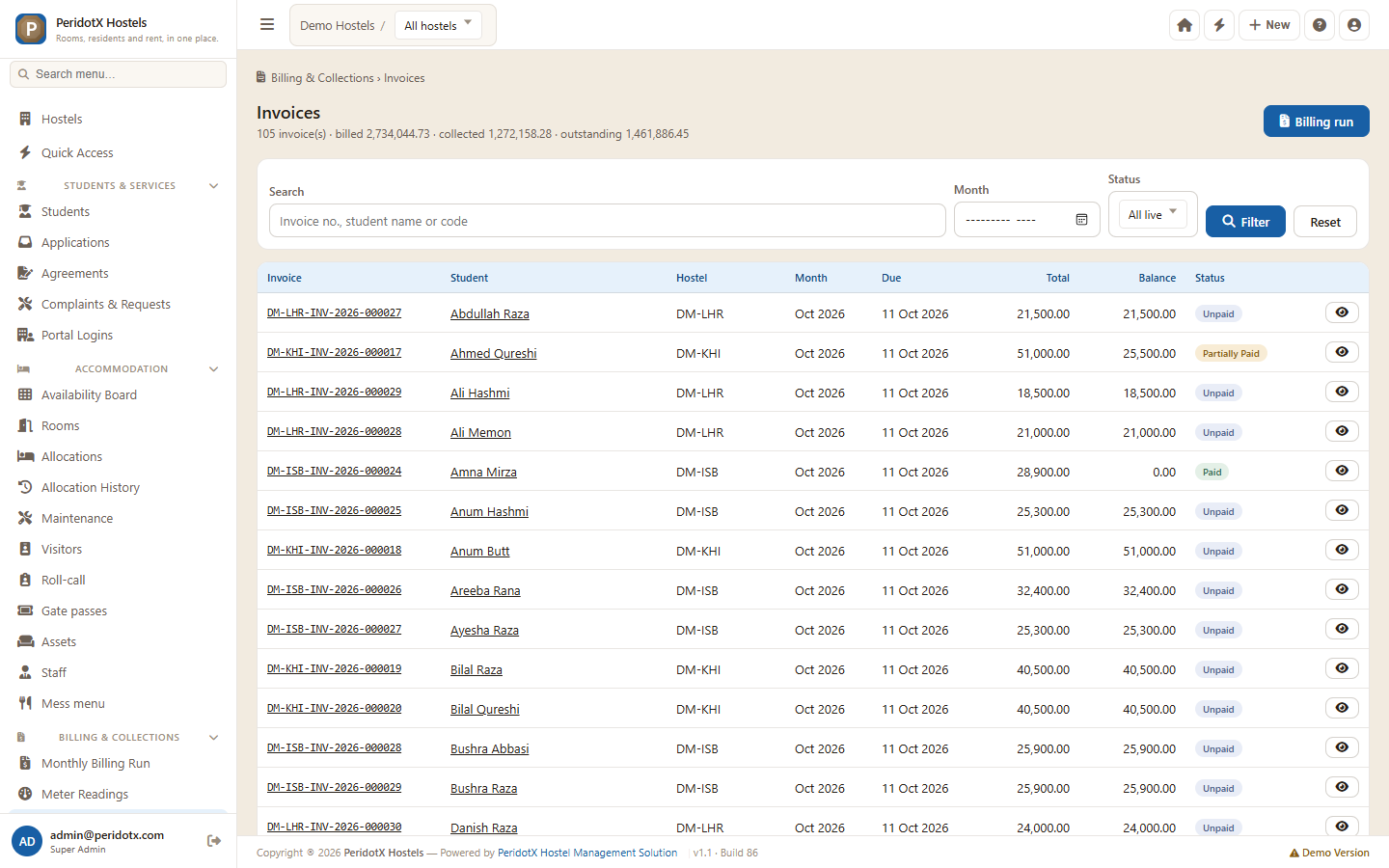
Task: View Areeba Rana's invoice via eye icon
Action: 1342,589
